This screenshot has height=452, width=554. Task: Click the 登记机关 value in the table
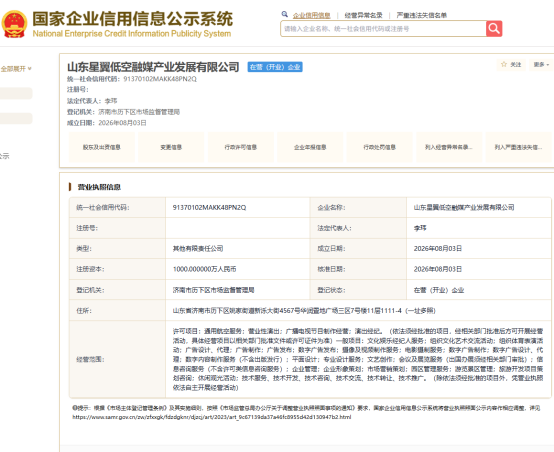pyautogui.click(x=213, y=290)
